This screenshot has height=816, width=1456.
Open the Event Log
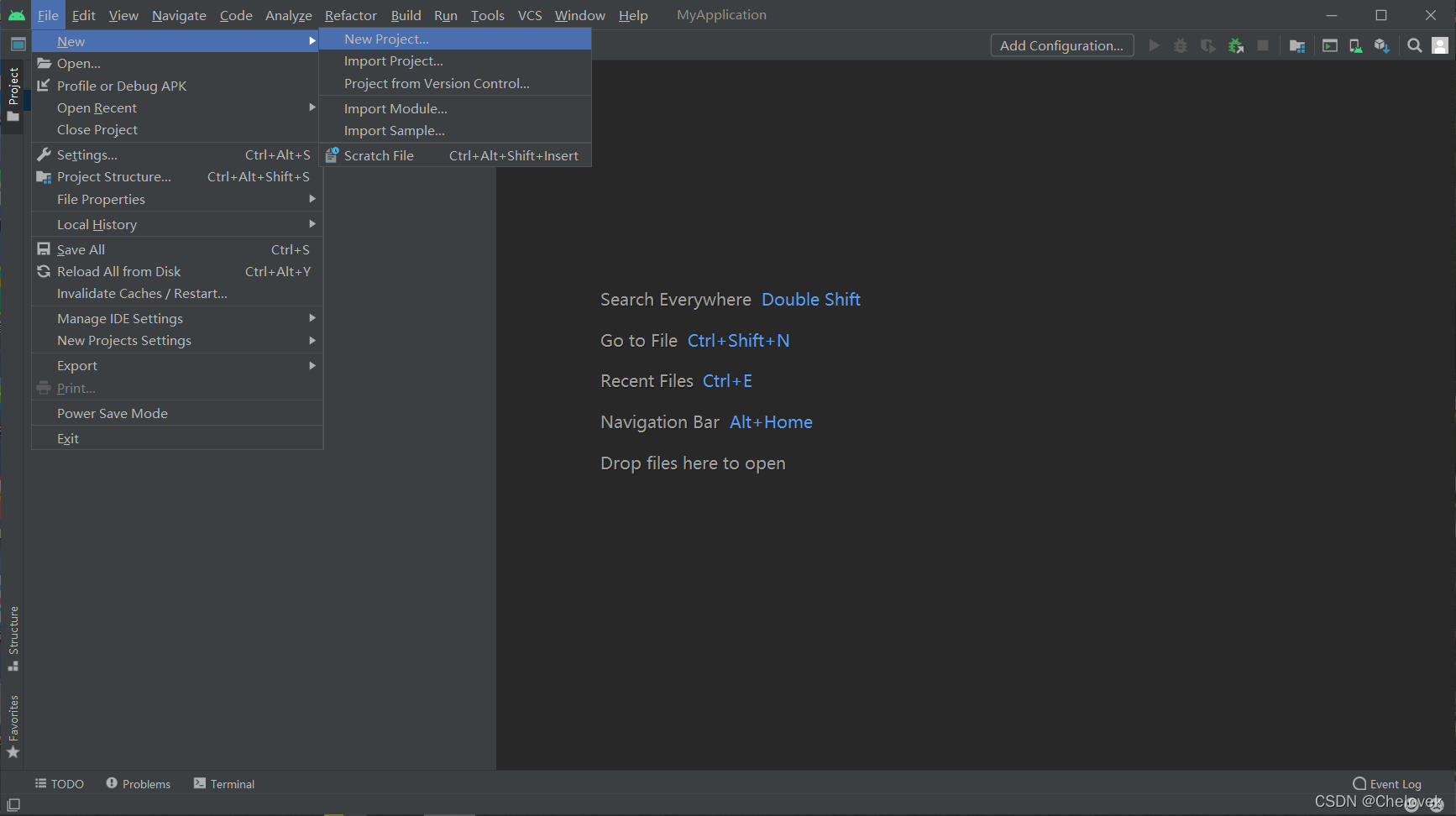[1387, 784]
